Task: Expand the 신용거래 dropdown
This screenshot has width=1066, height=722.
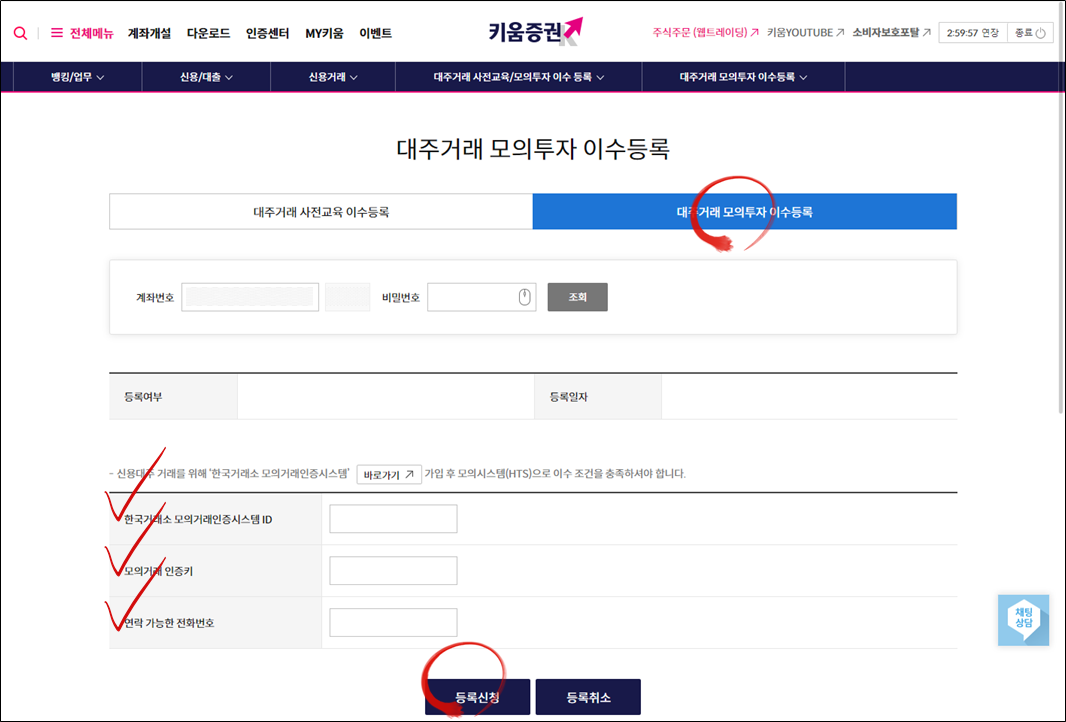Action: pyautogui.click(x=332, y=77)
